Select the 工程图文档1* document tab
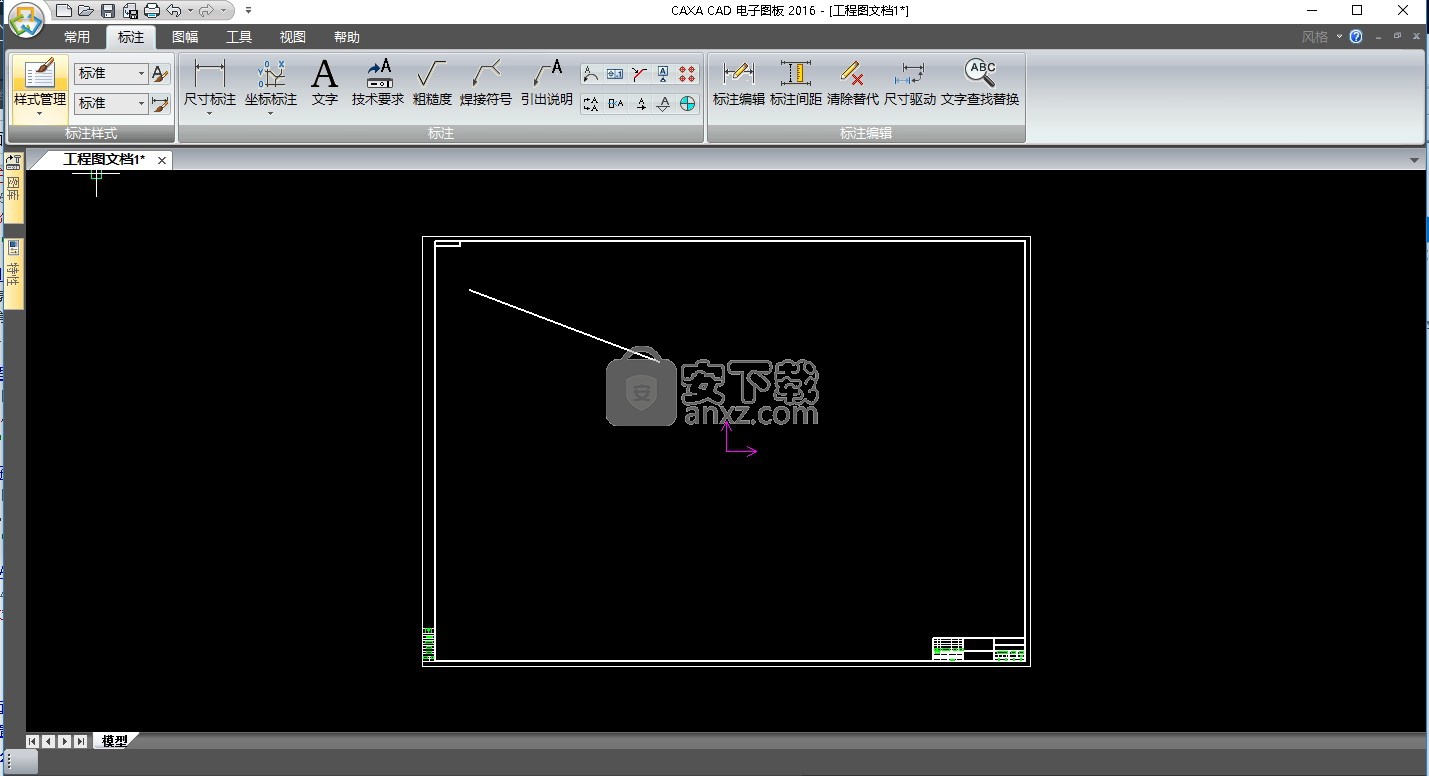The width and height of the screenshot is (1429, 776). 104,160
